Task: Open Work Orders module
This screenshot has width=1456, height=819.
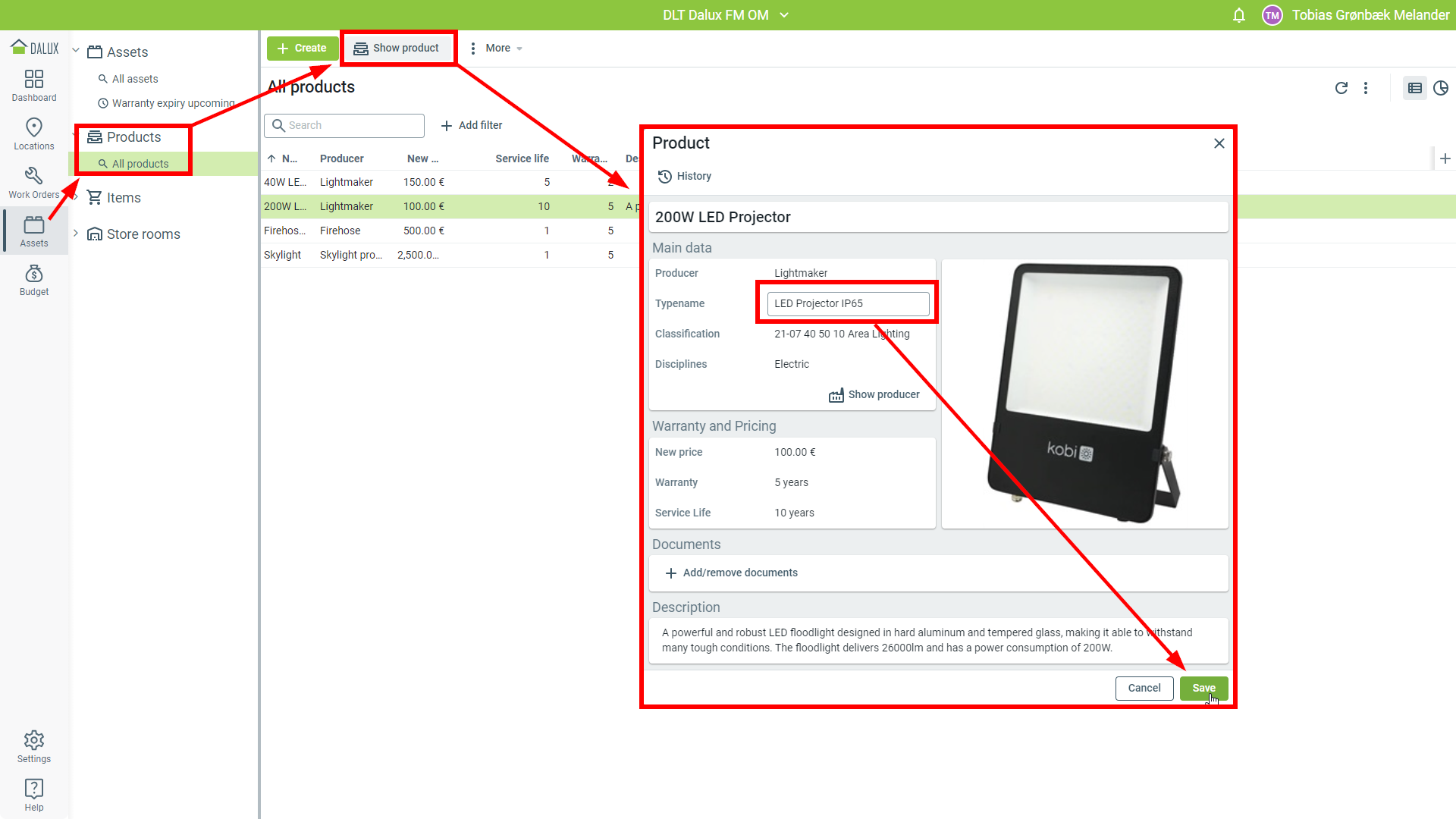Action: (x=34, y=182)
